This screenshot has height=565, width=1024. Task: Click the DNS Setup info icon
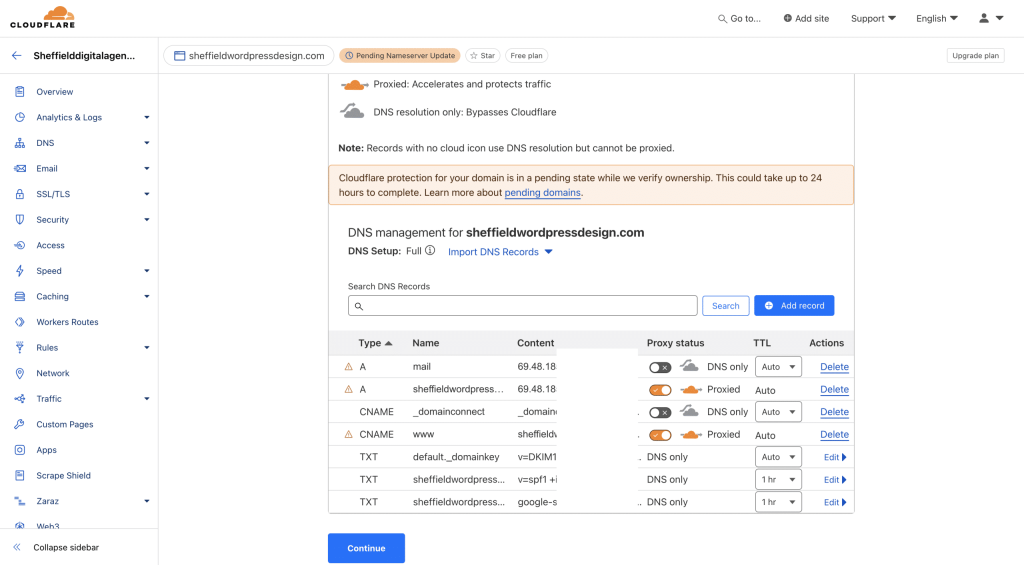(430, 250)
